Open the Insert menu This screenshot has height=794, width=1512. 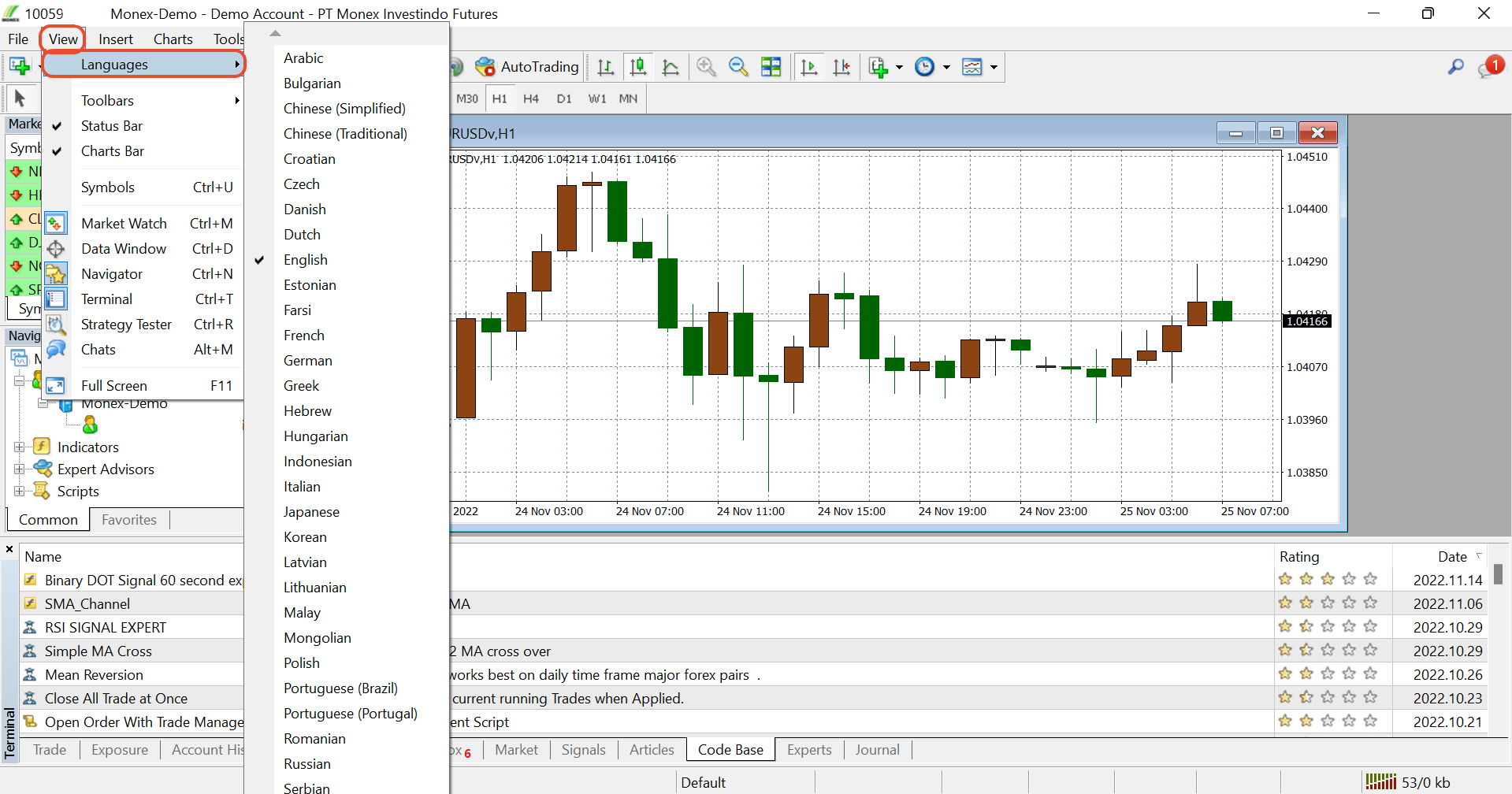coord(116,39)
